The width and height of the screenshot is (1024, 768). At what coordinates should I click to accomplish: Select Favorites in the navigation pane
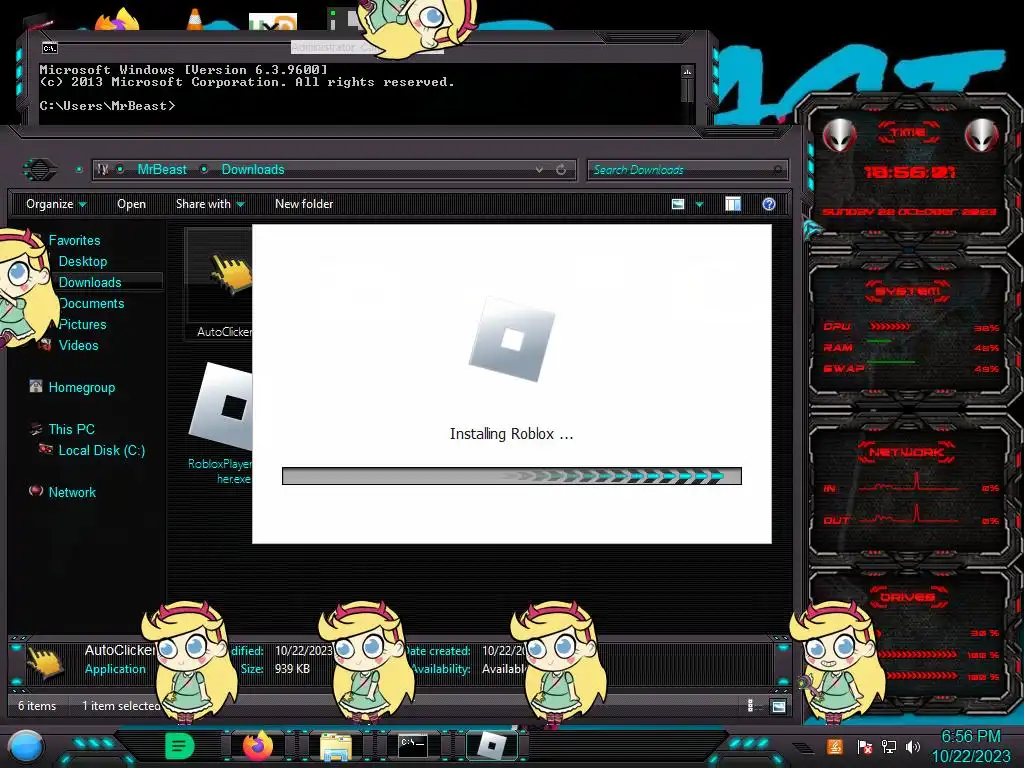pos(74,240)
